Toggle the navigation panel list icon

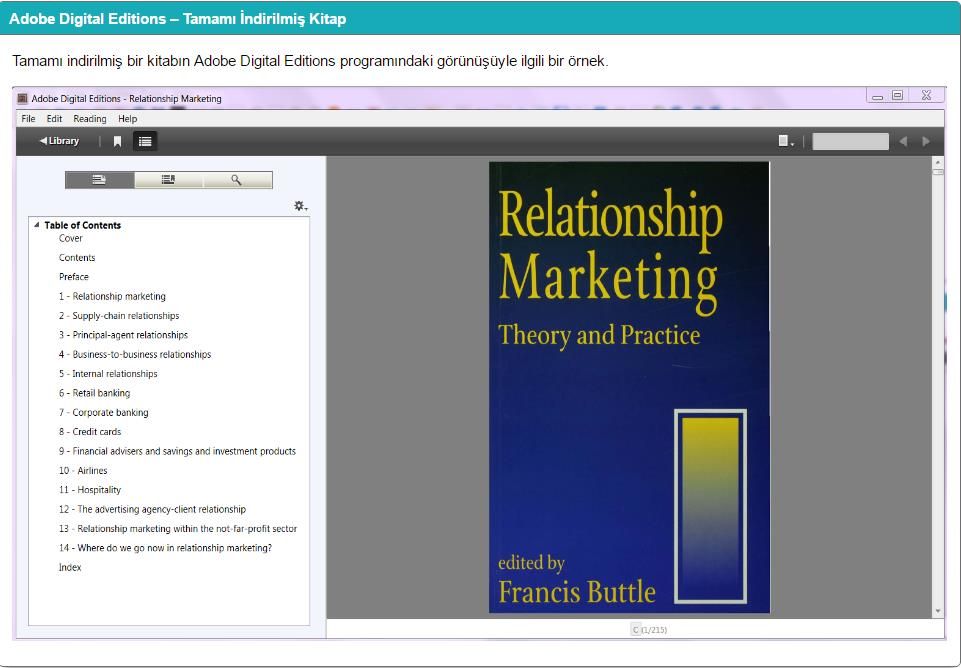[145, 142]
